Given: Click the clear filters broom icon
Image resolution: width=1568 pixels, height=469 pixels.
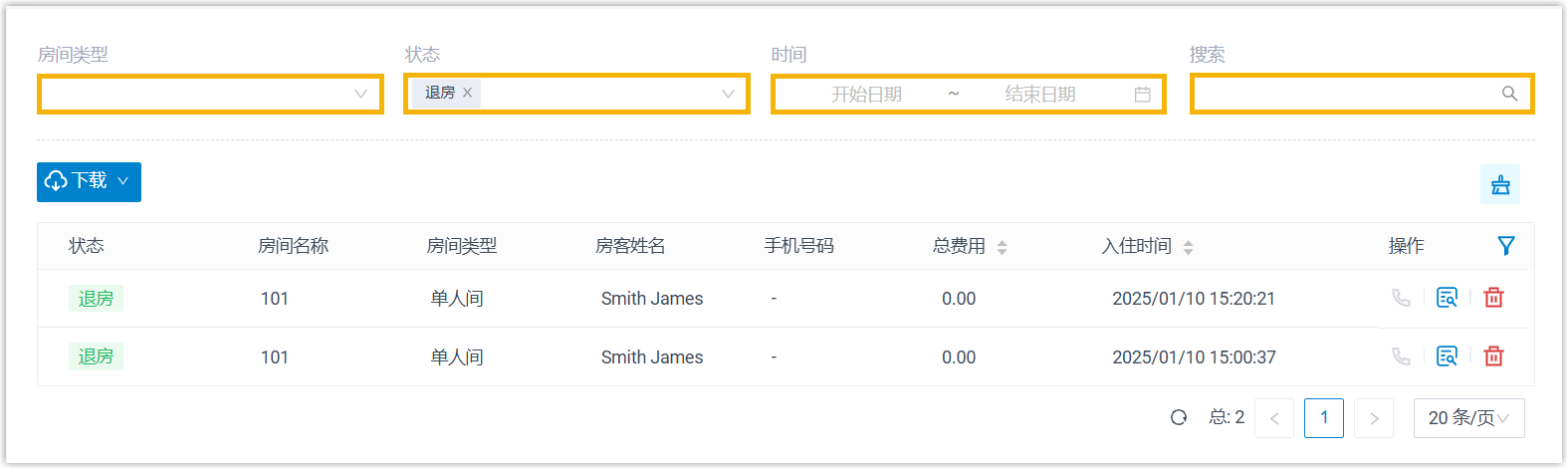Looking at the screenshot, I should [1500, 184].
